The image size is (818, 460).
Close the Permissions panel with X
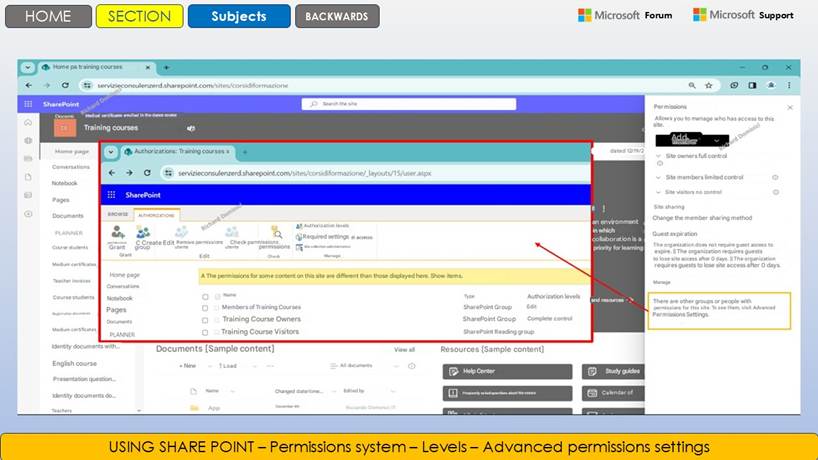click(x=790, y=106)
